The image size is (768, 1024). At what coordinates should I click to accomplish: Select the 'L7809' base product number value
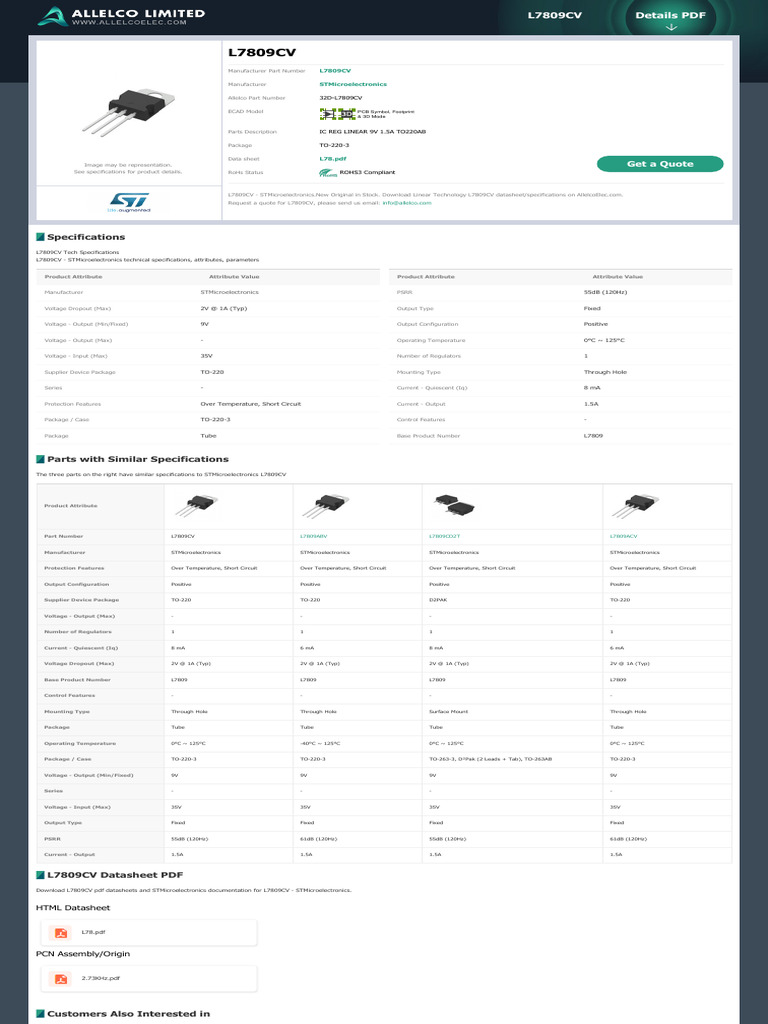click(x=593, y=436)
